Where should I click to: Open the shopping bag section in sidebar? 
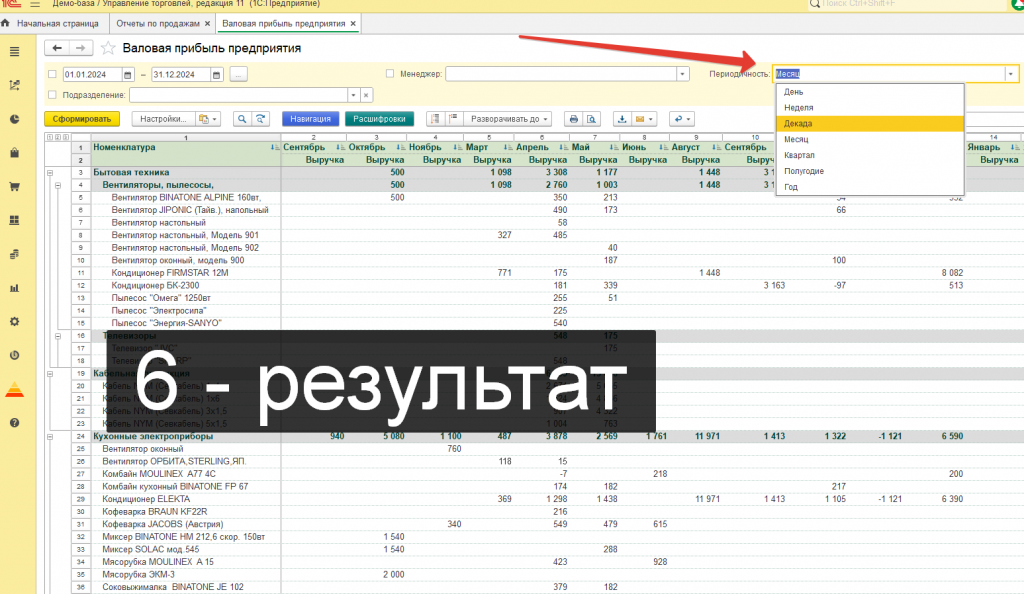14,153
